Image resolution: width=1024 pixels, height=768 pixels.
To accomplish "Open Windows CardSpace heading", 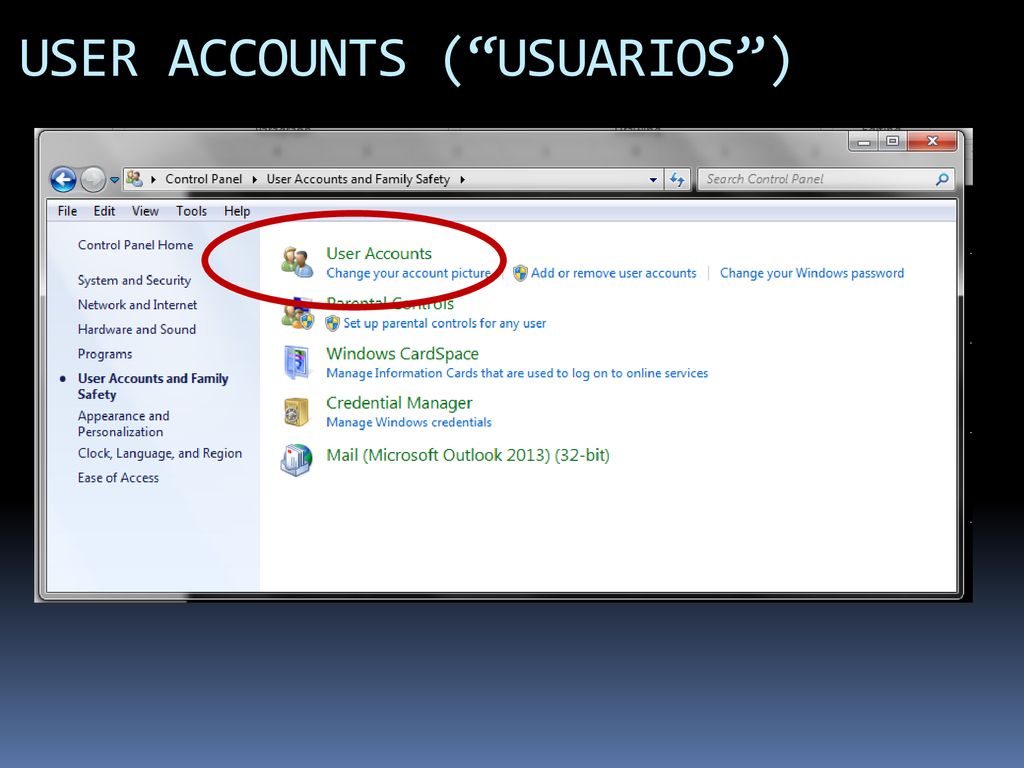I will (402, 354).
